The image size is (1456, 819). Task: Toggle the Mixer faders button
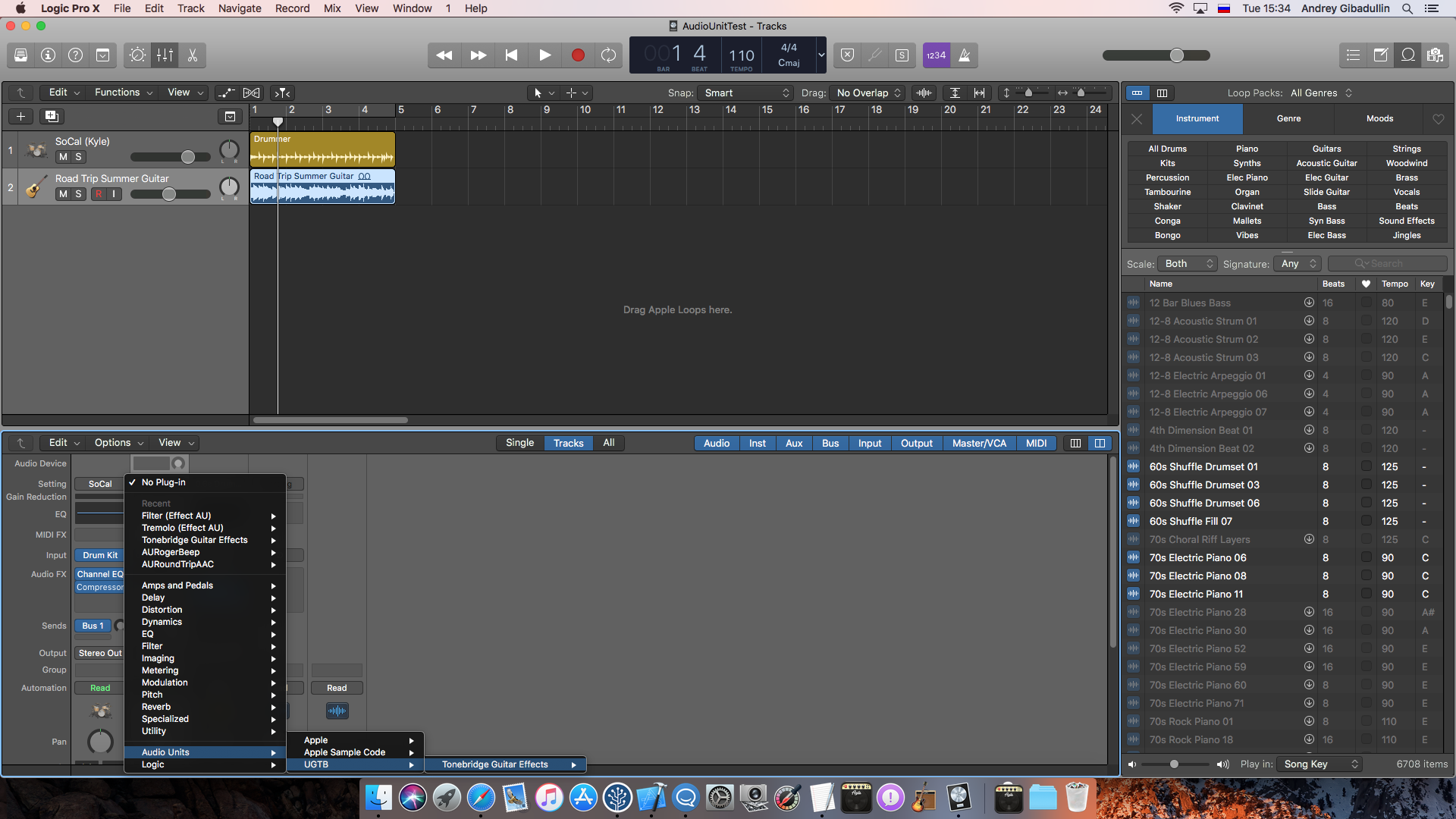click(x=165, y=55)
